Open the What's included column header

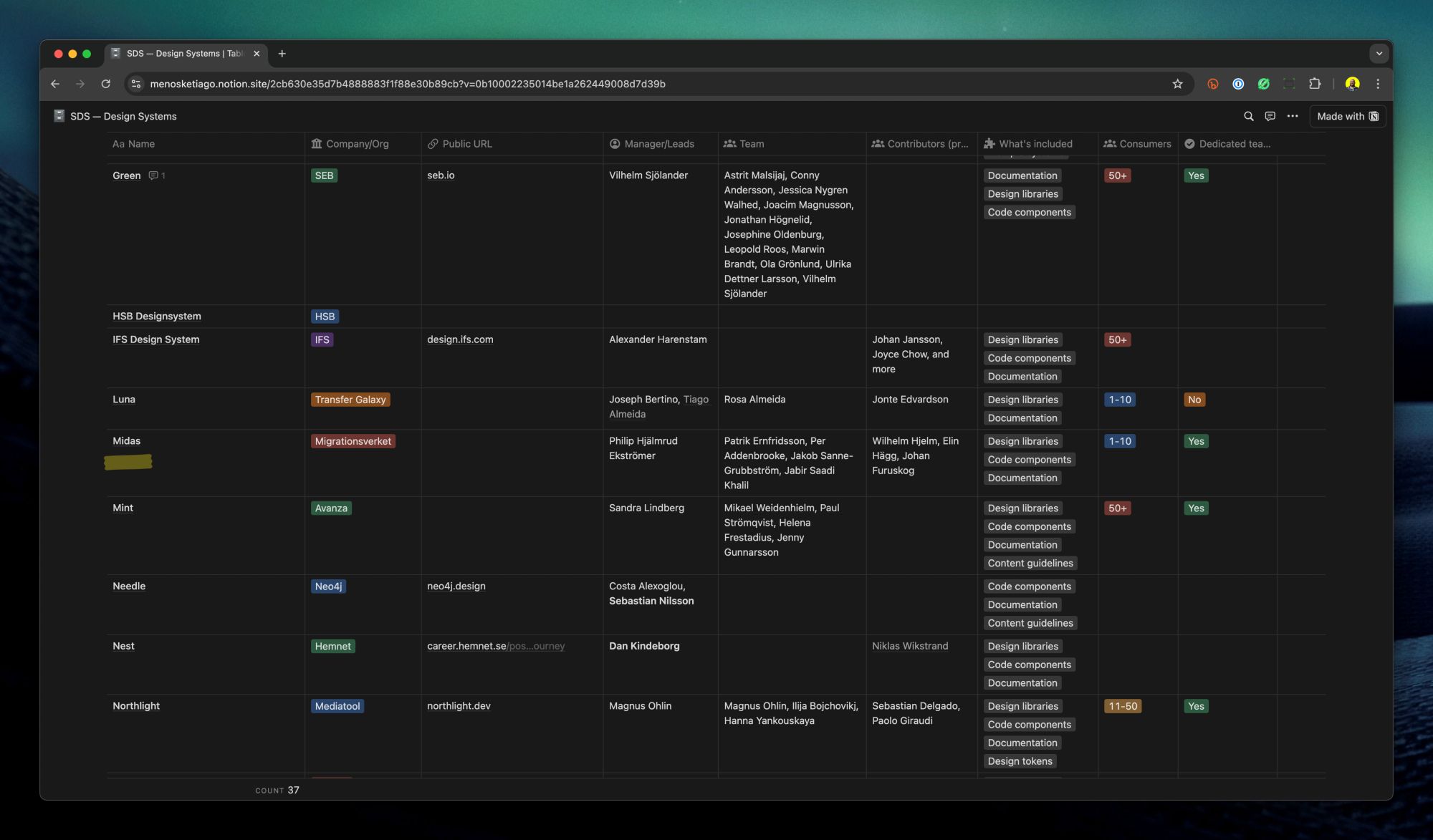[x=1037, y=144]
